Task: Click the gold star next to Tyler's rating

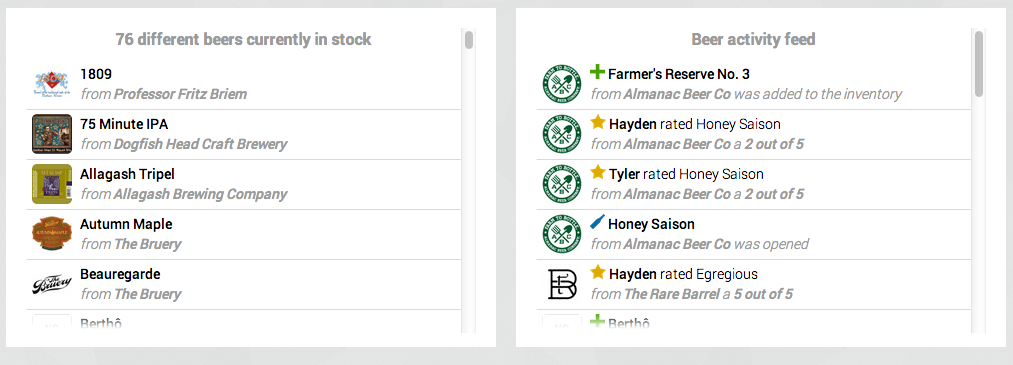Action: click(598, 172)
